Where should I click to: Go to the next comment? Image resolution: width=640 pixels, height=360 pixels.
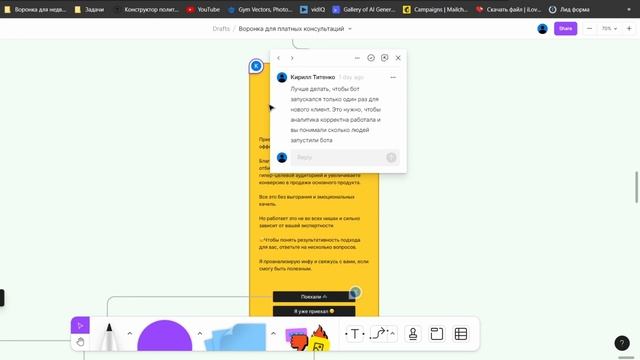click(x=292, y=58)
